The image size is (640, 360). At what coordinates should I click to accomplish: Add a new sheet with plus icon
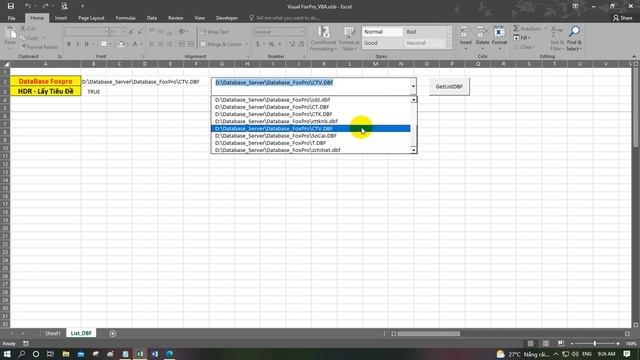[113, 333]
